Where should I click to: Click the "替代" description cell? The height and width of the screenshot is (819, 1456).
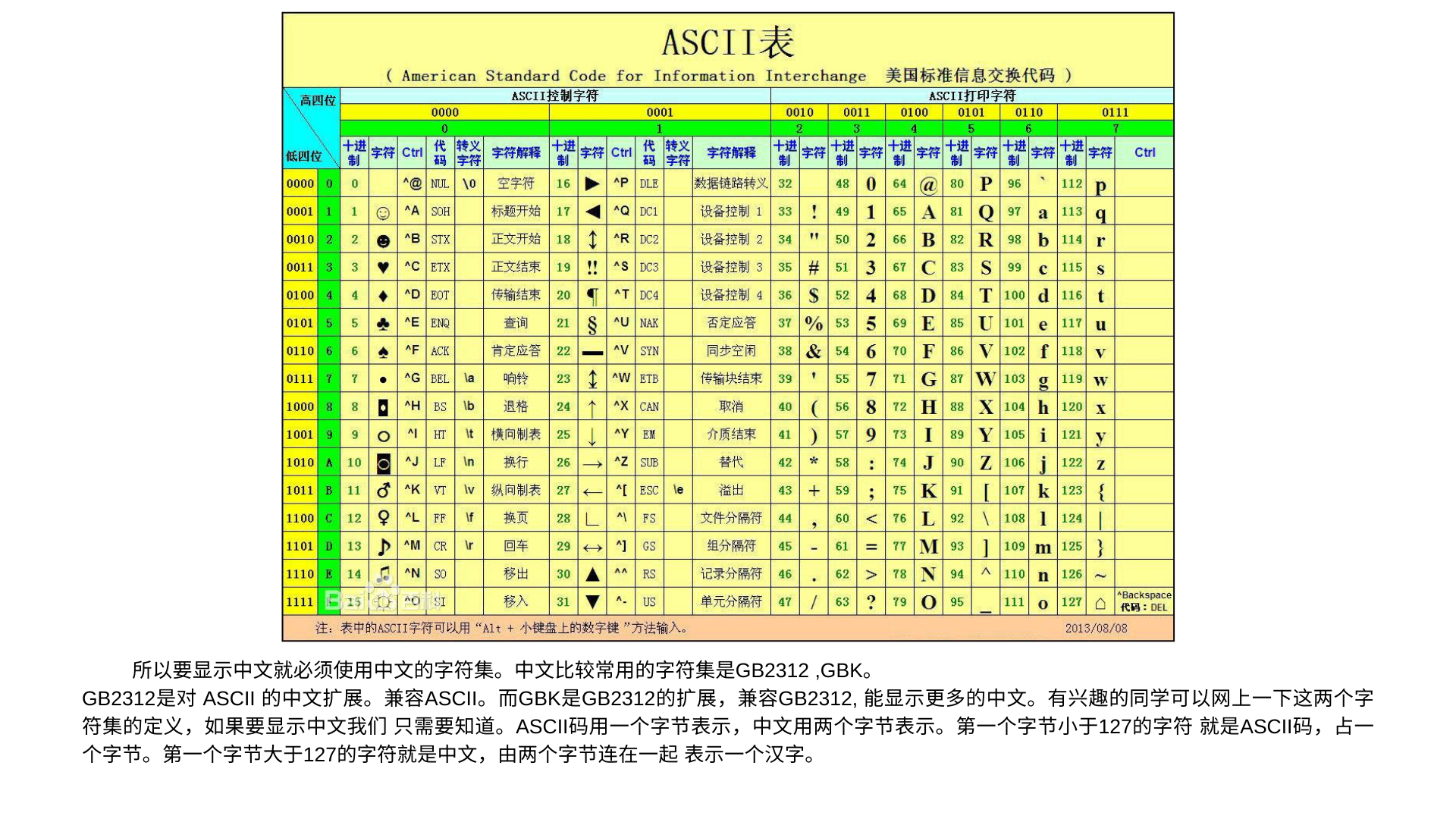click(731, 463)
